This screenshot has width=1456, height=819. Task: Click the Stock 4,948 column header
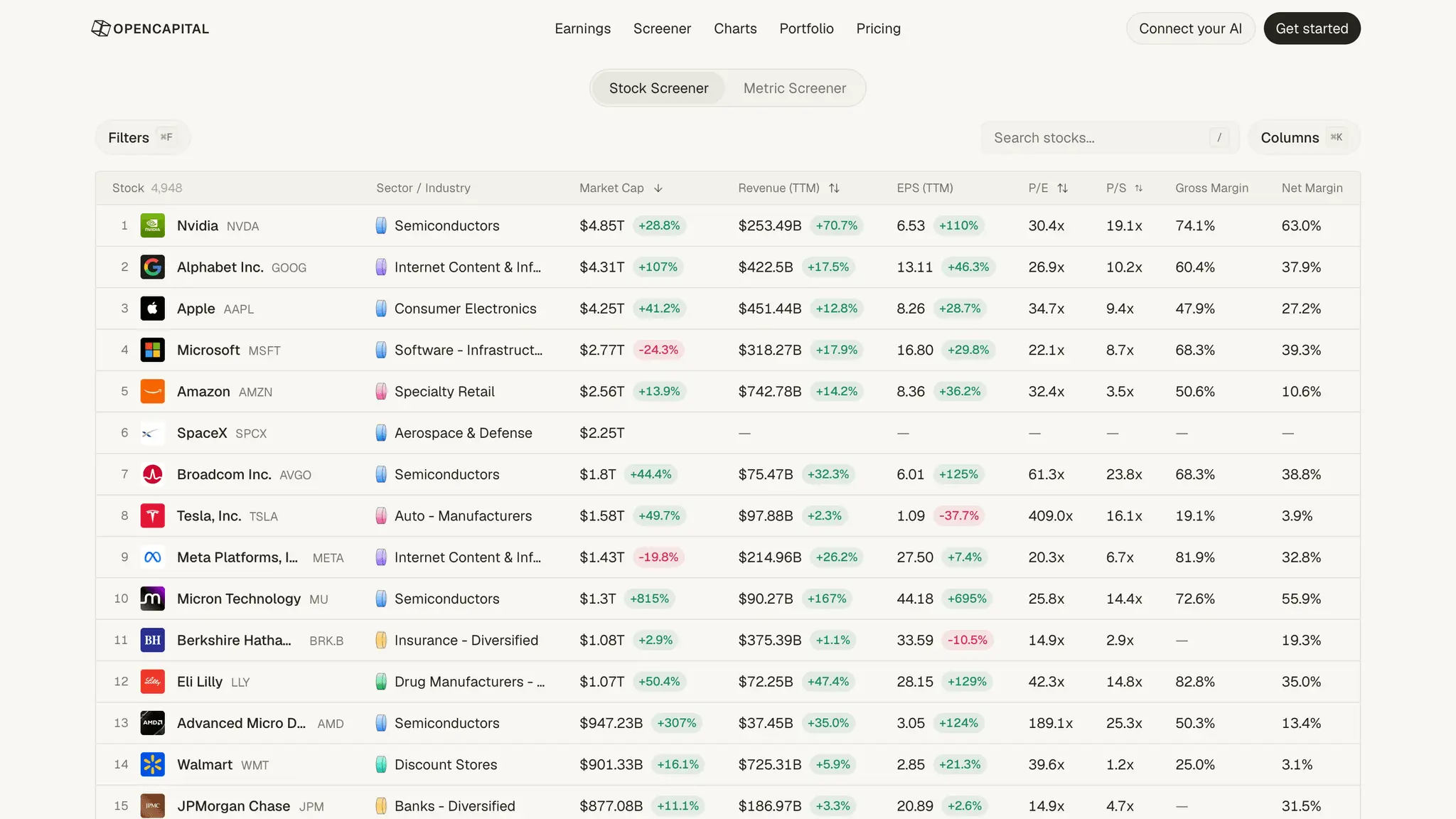point(147,188)
